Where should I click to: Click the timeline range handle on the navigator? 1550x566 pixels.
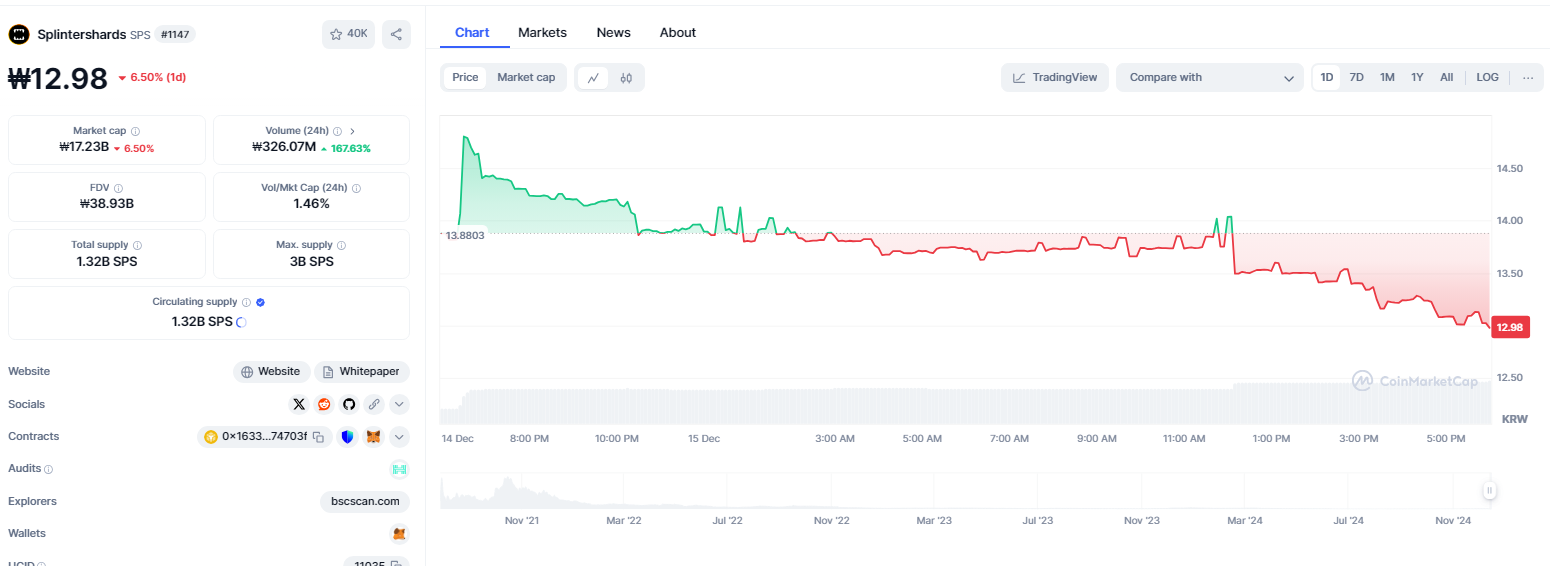(1489, 490)
